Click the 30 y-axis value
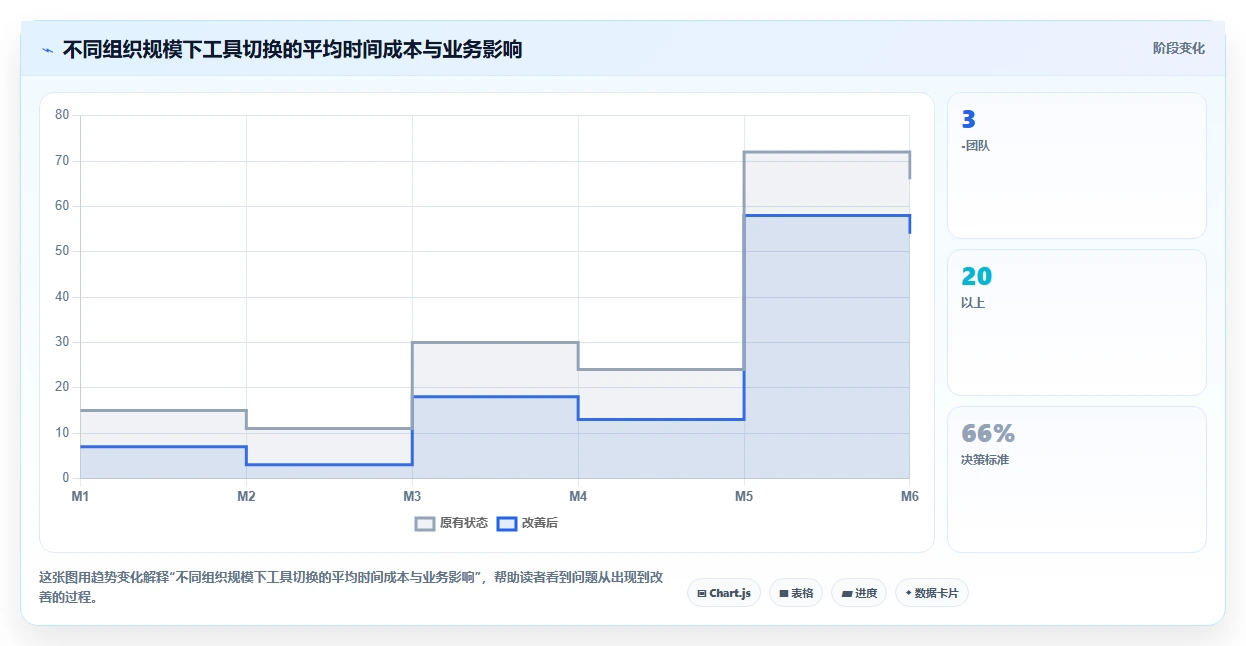 (62, 342)
